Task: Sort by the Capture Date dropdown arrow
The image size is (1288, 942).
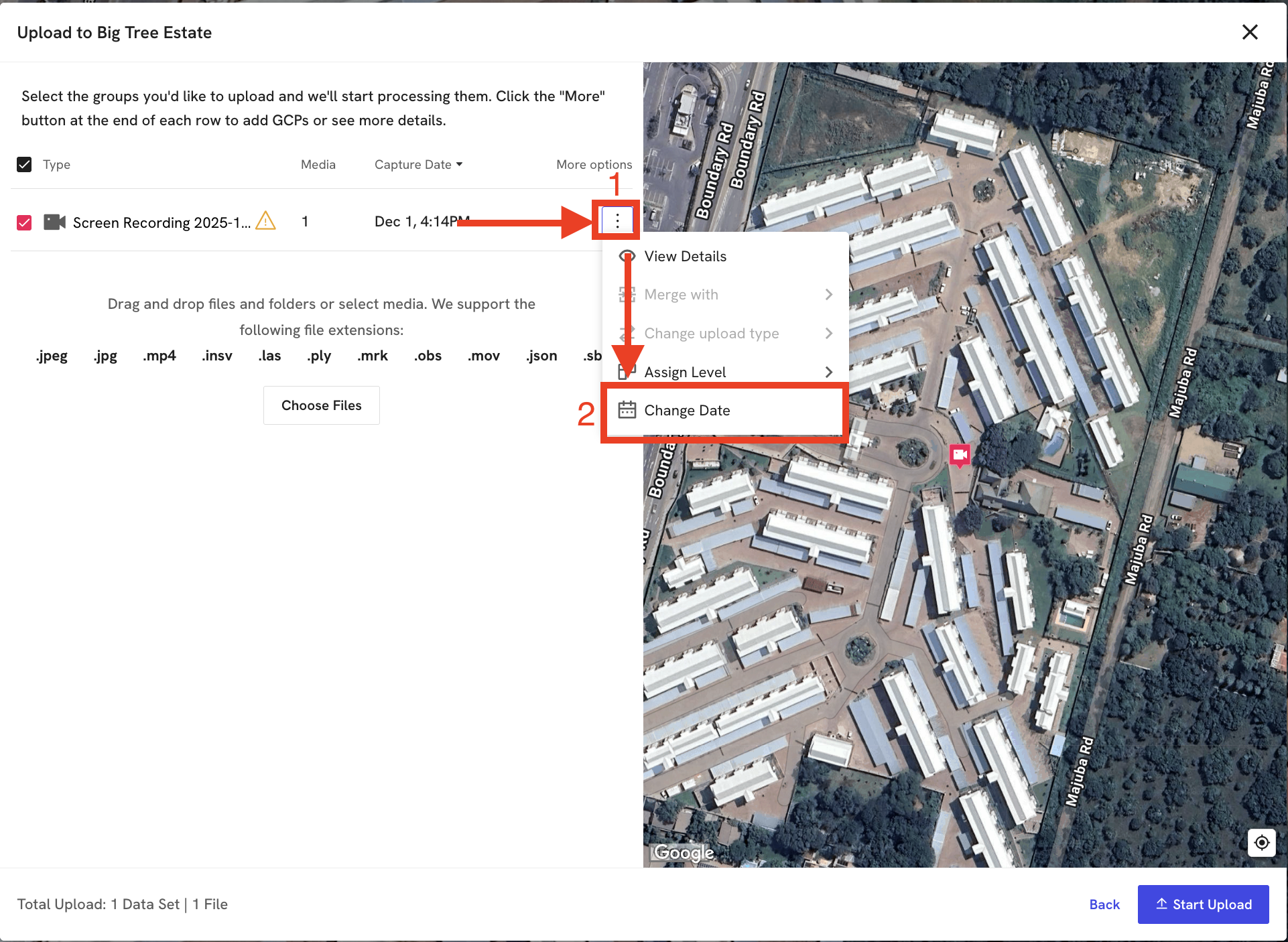Action: coord(460,164)
